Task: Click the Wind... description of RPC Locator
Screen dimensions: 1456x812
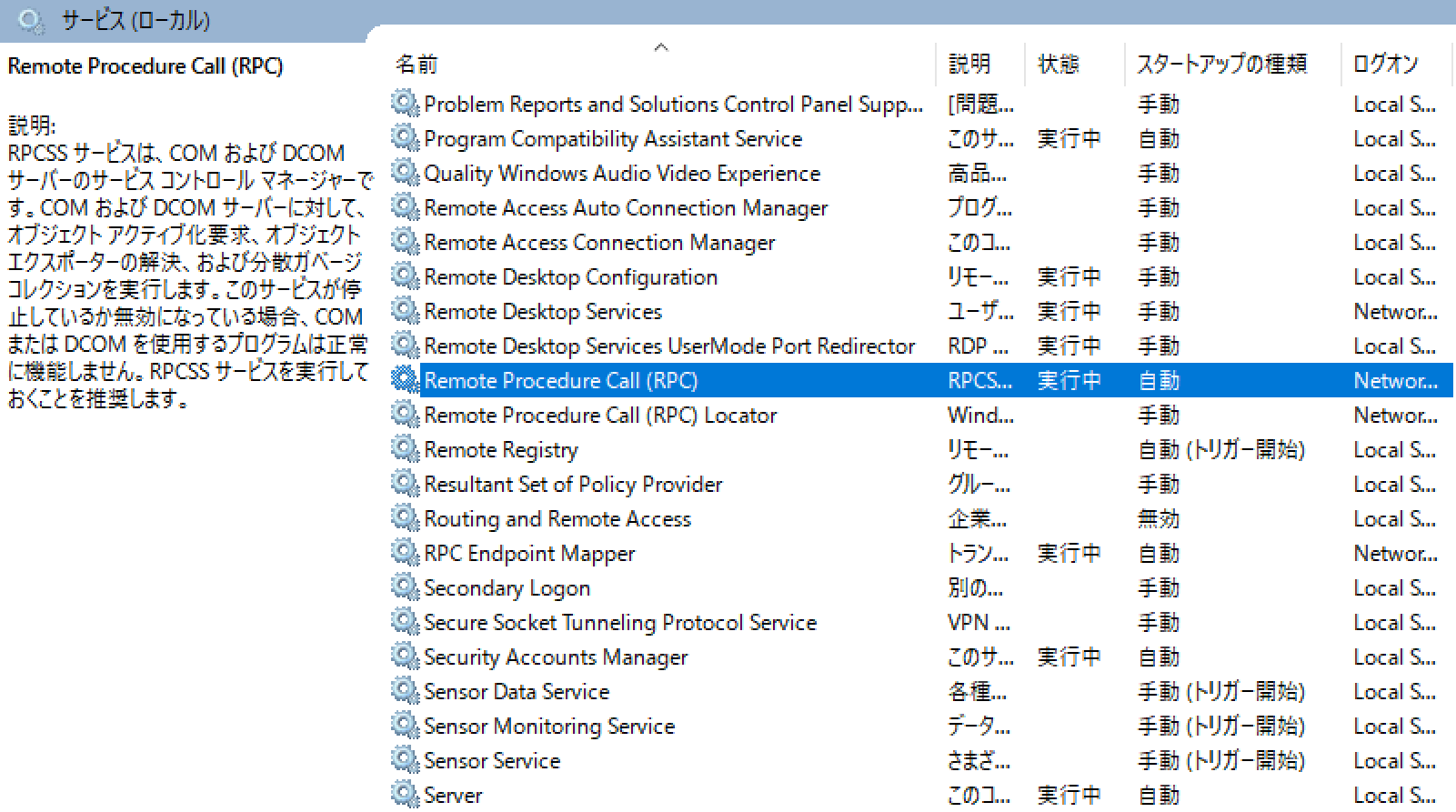Action: (980, 416)
